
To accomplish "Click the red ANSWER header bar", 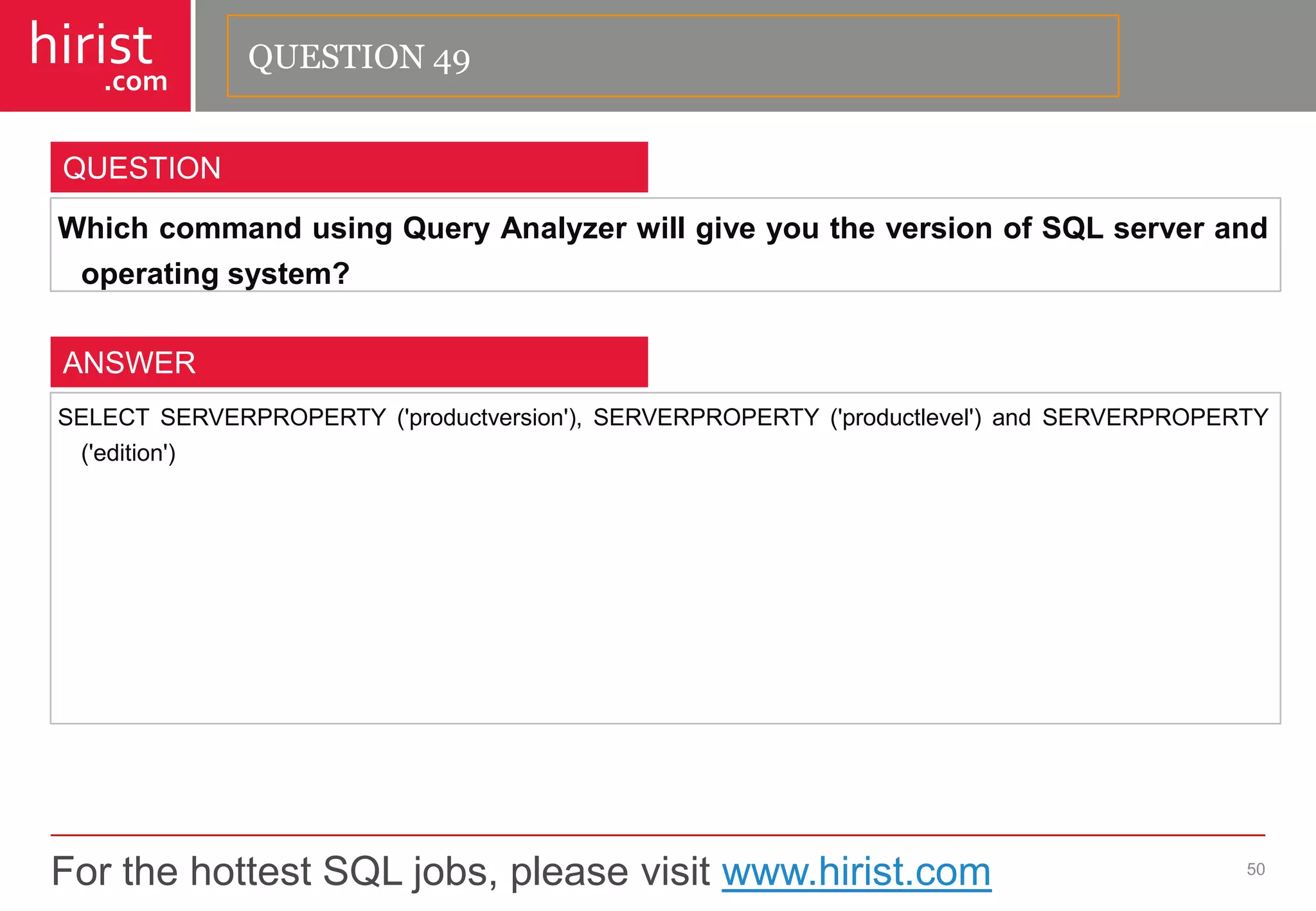I will [x=349, y=362].
